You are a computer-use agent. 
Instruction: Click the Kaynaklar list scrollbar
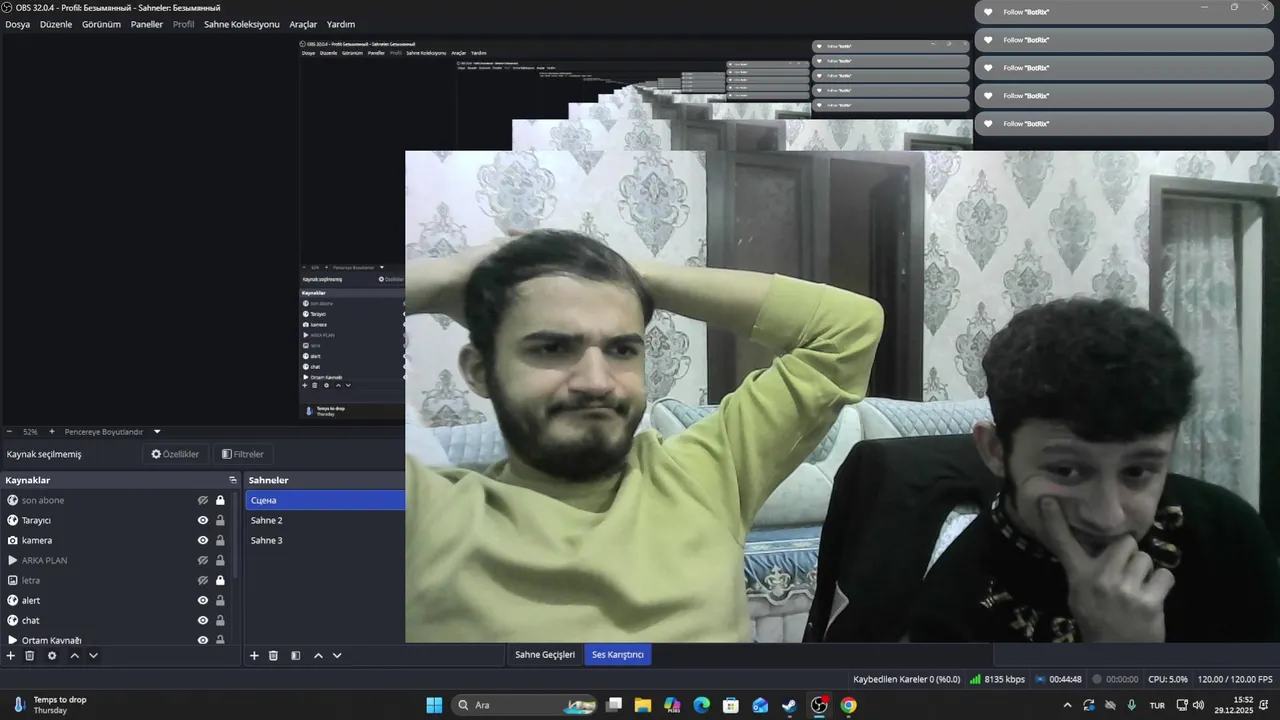pyautogui.click(x=236, y=535)
